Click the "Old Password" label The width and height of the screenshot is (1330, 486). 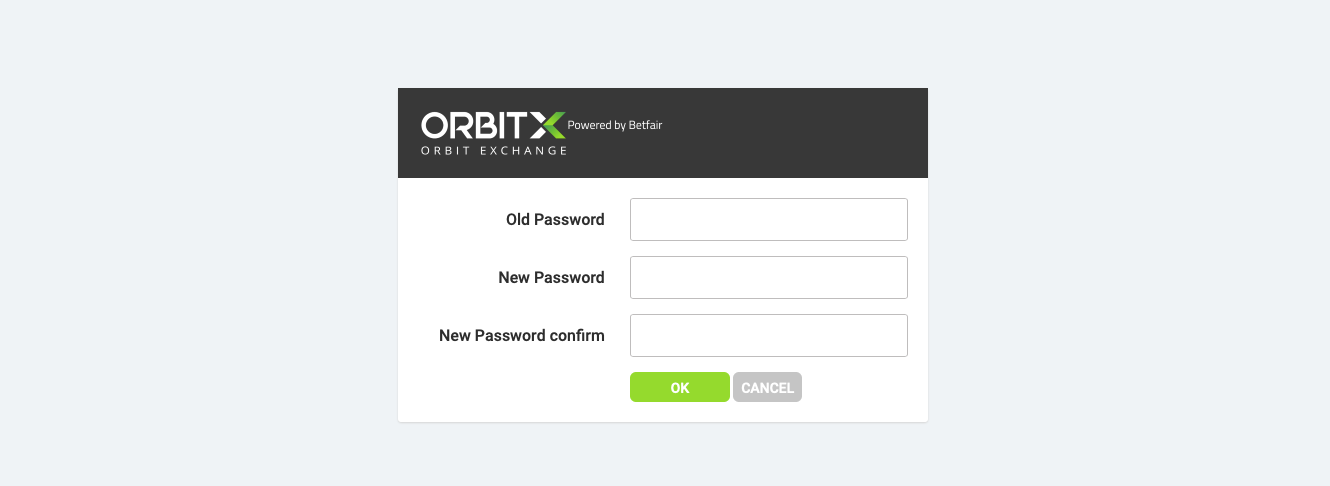point(555,219)
